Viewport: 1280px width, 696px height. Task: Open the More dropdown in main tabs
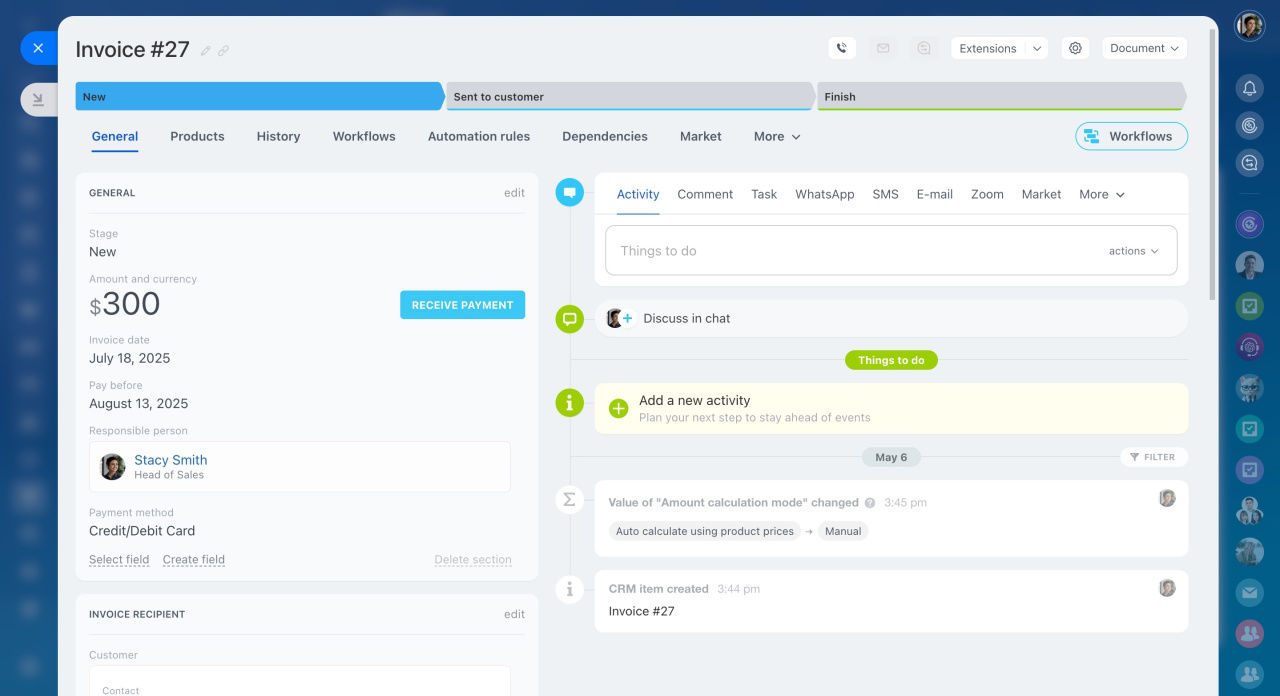[x=777, y=137]
